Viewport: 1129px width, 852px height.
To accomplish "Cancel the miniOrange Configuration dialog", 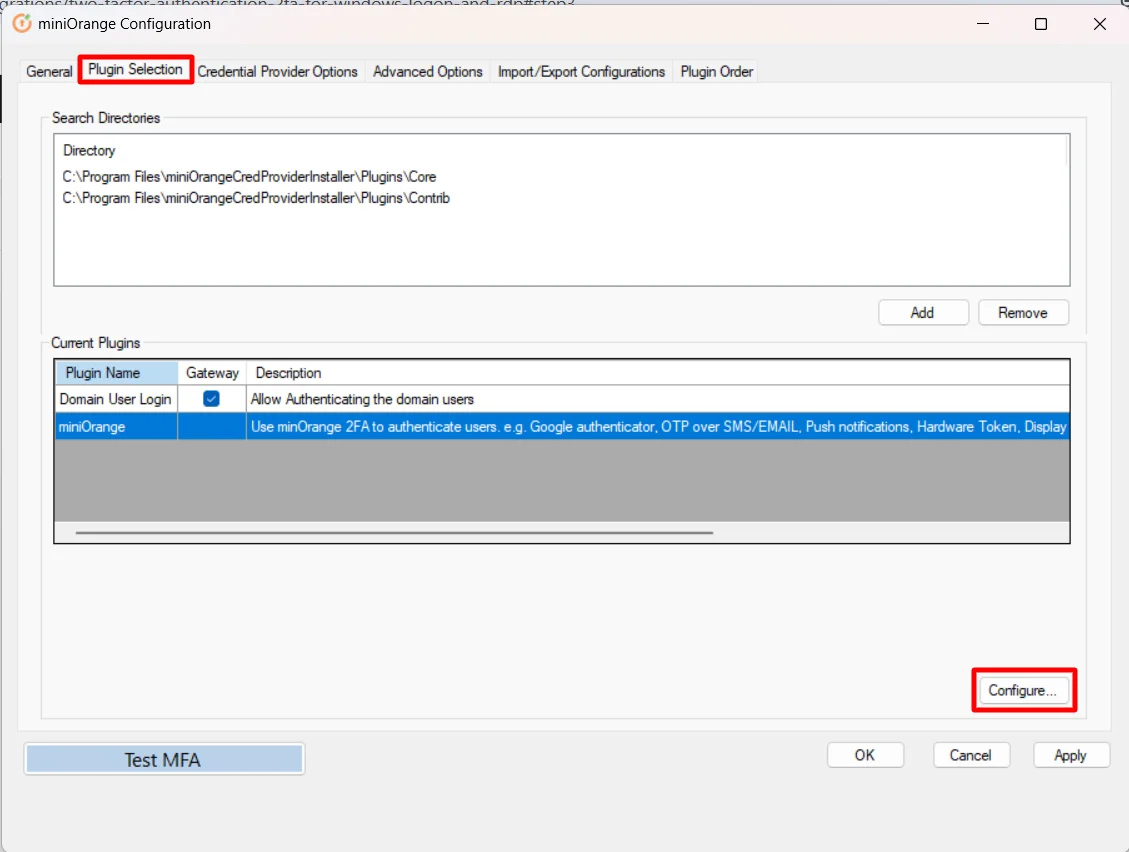I will (971, 755).
